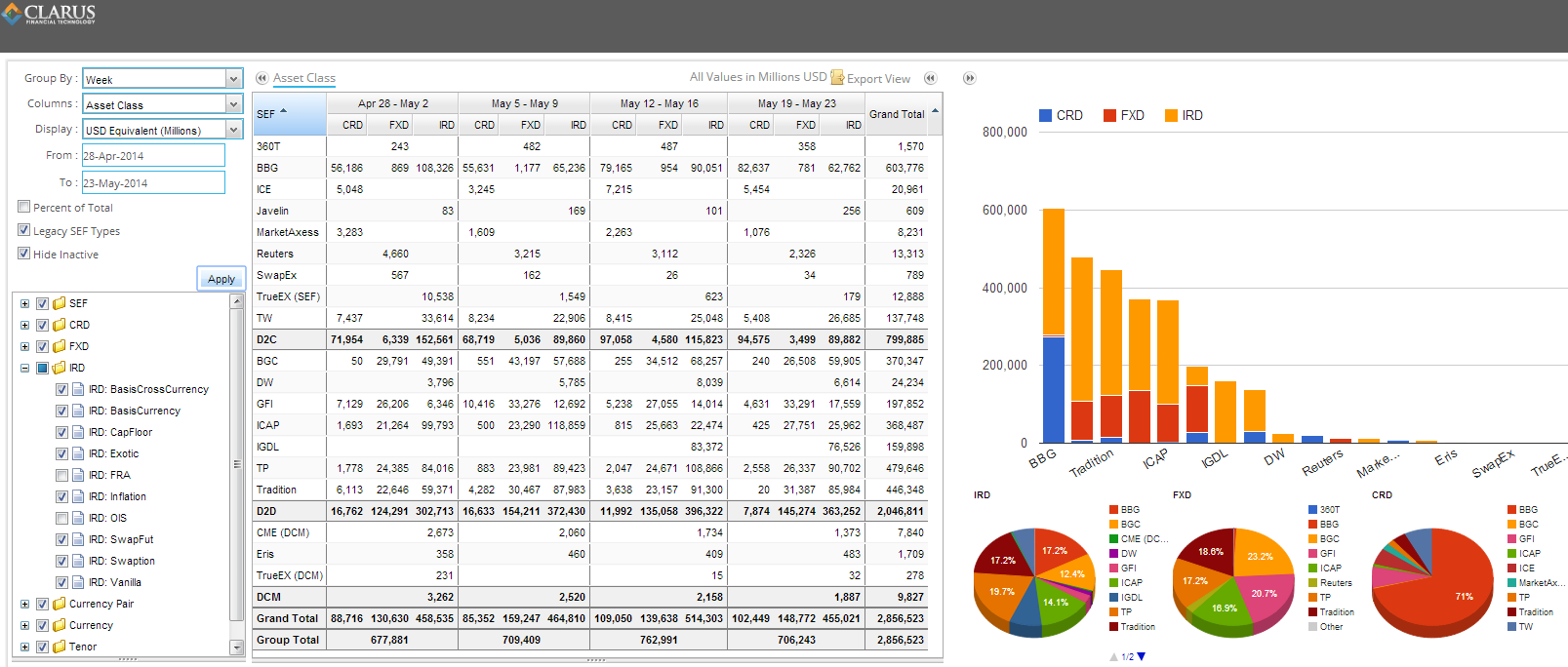Expand the SEF tree node
1568x667 pixels.
pos(24,303)
